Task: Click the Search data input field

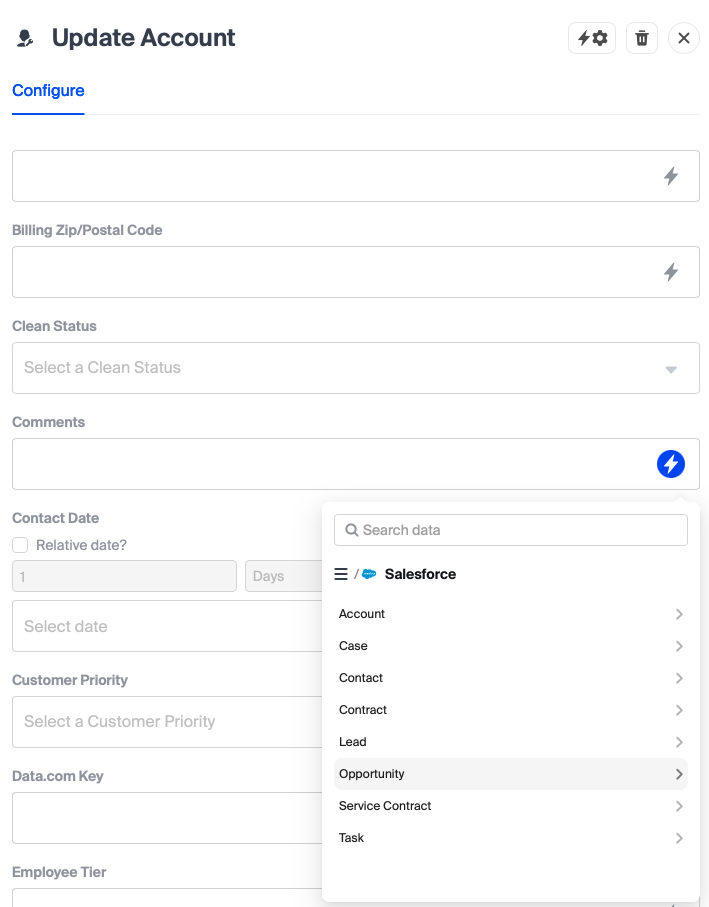Action: tap(520, 530)
